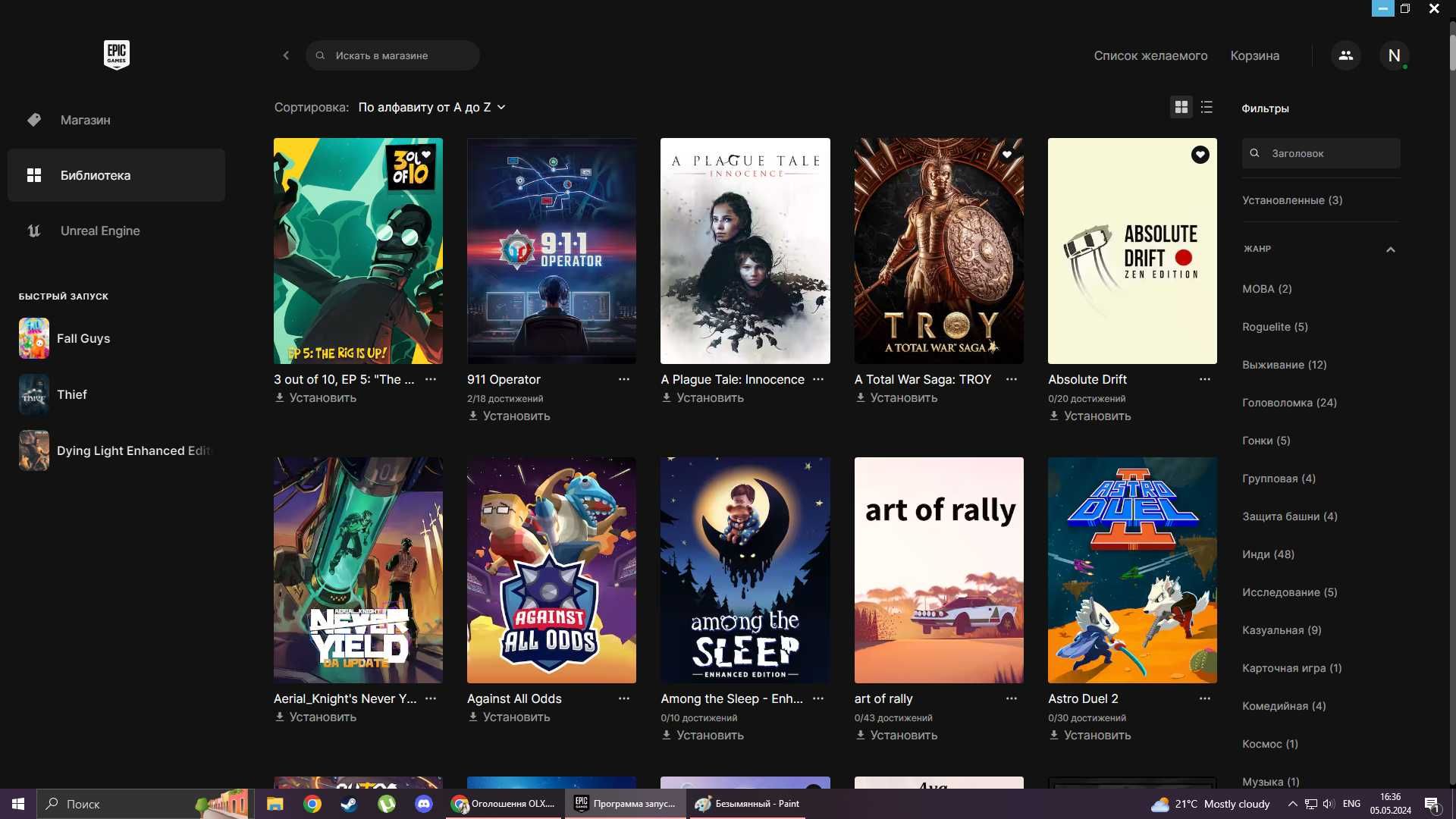Toggle favorite heart on 3 out of 10 cover
1456x819 pixels.
[x=426, y=155]
